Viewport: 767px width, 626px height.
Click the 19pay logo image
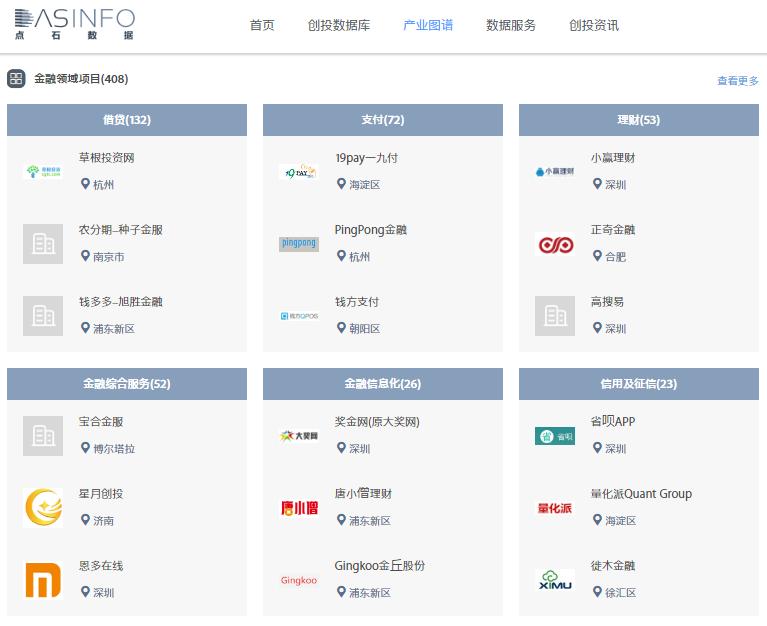299,172
